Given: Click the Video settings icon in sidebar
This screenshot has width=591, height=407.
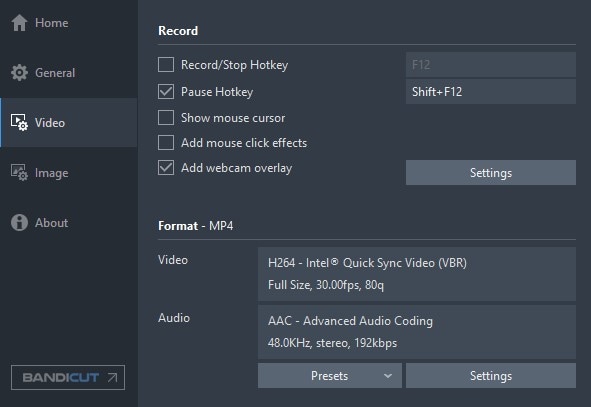Looking at the screenshot, I should click(19, 122).
